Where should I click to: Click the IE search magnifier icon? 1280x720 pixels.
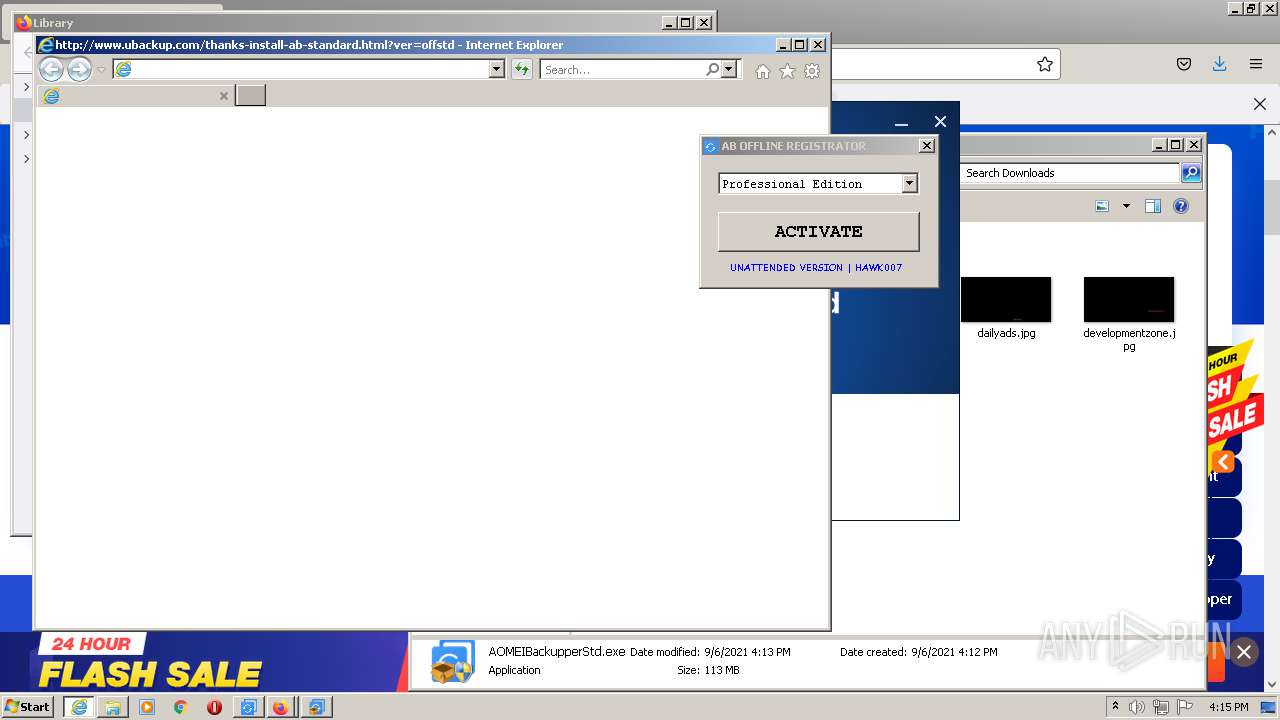tap(712, 70)
